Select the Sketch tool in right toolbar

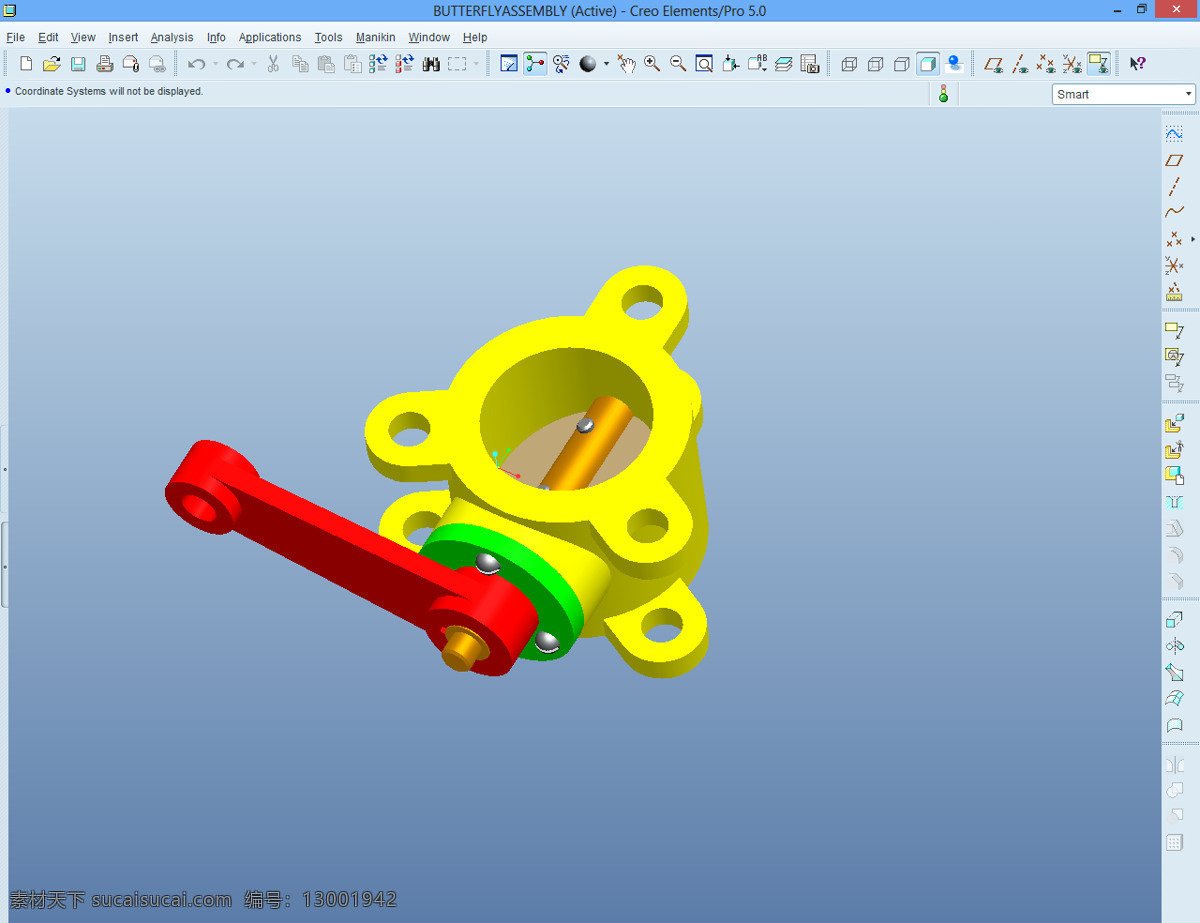[1174, 134]
